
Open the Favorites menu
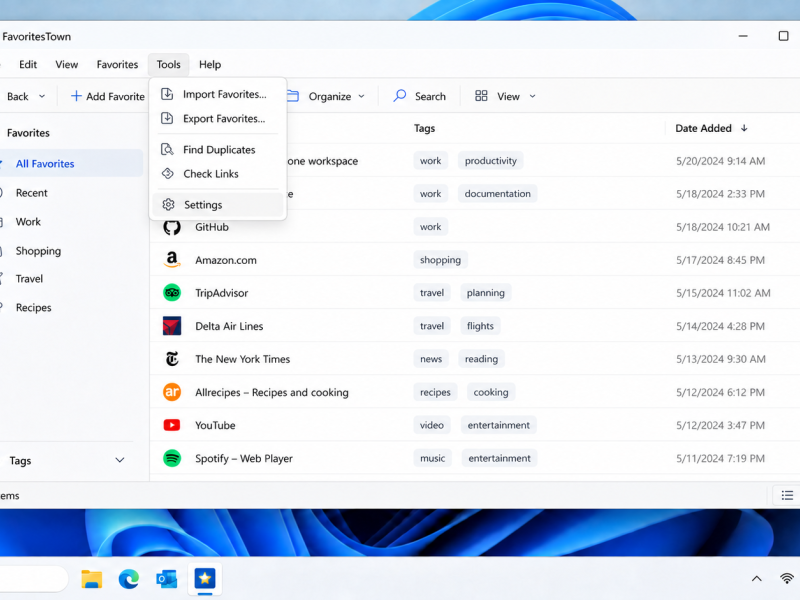pyautogui.click(x=117, y=65)
